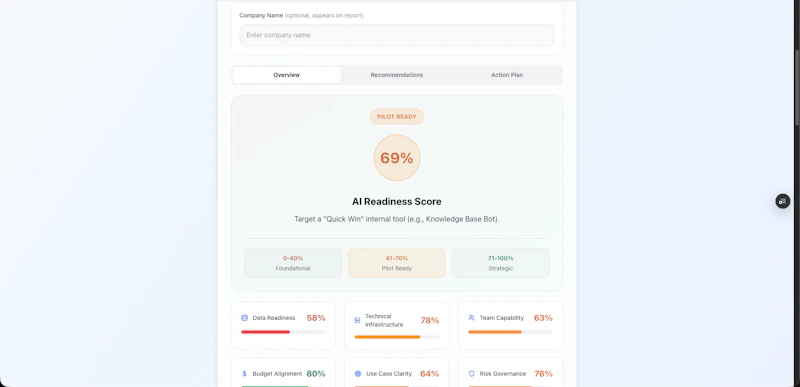This screenshot has height=387, width=800.
Task: Click the 69% score circle
Action: 397,158
